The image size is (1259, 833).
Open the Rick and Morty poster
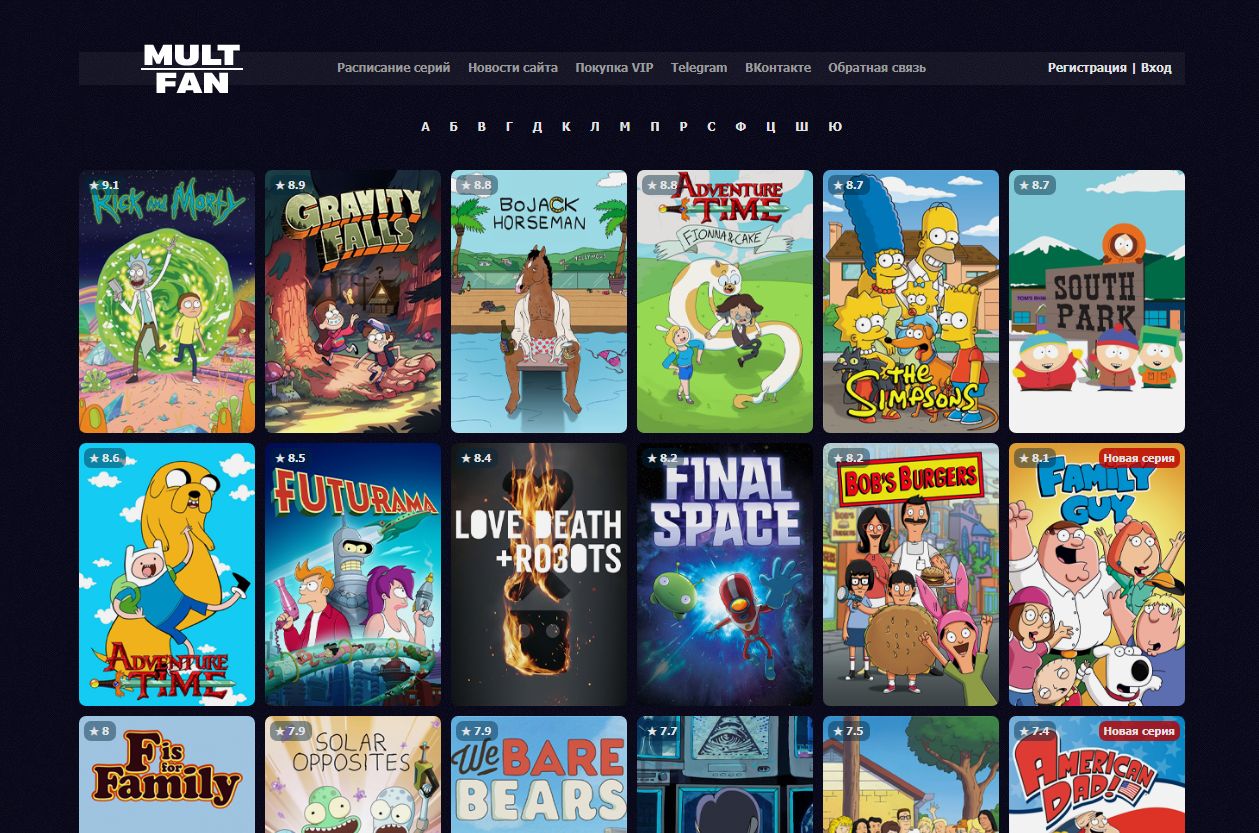click(167, 301)
